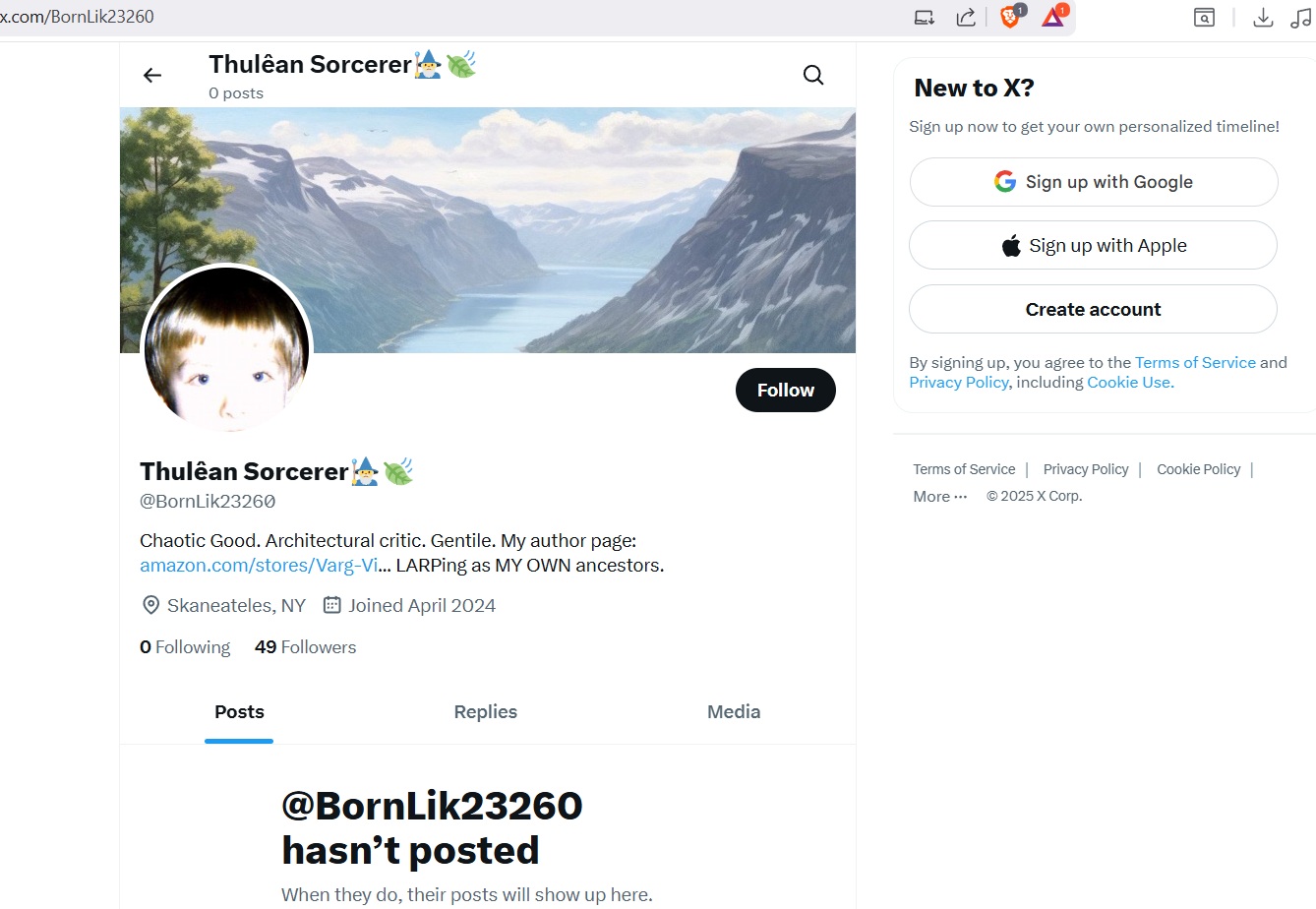The height and width of the screenshot is (909, 1316).
Task: Click the screen cast icon in address bar
Action: [924, 17]
